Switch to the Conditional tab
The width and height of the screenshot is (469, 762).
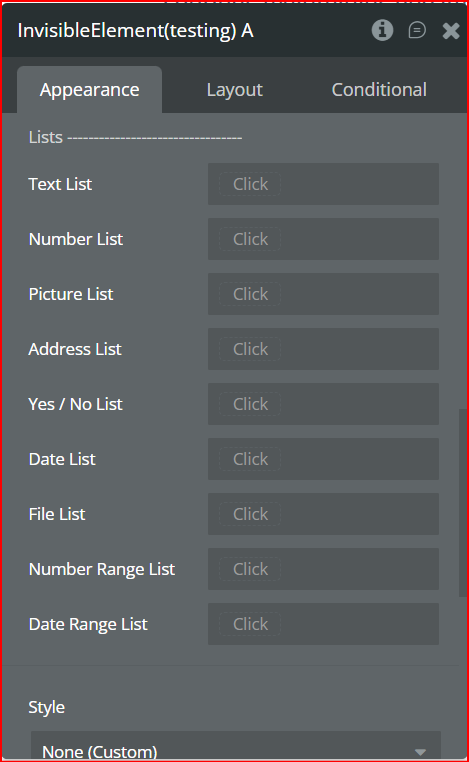(x=379, y=90)
